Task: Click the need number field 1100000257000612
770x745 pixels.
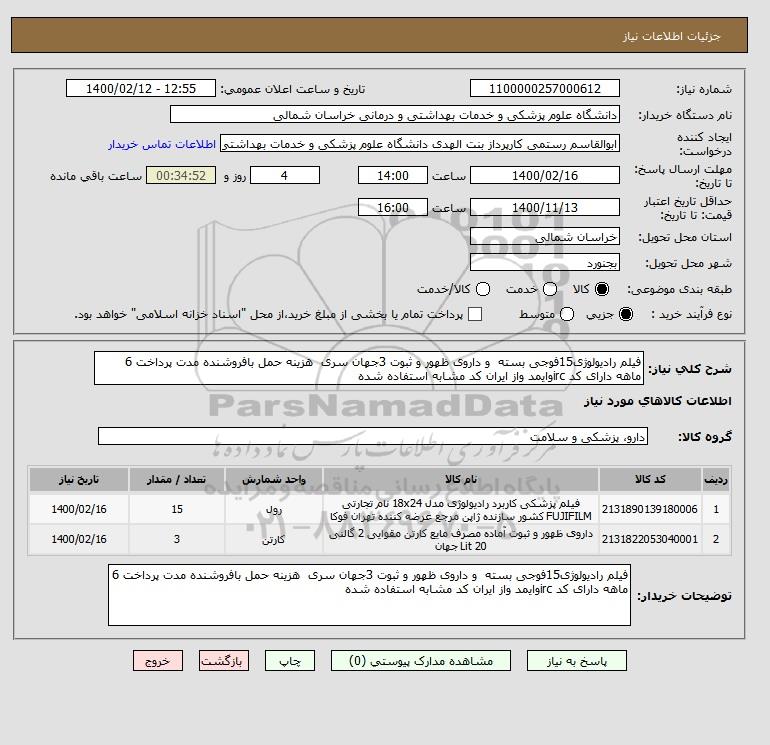Action: 545,88
